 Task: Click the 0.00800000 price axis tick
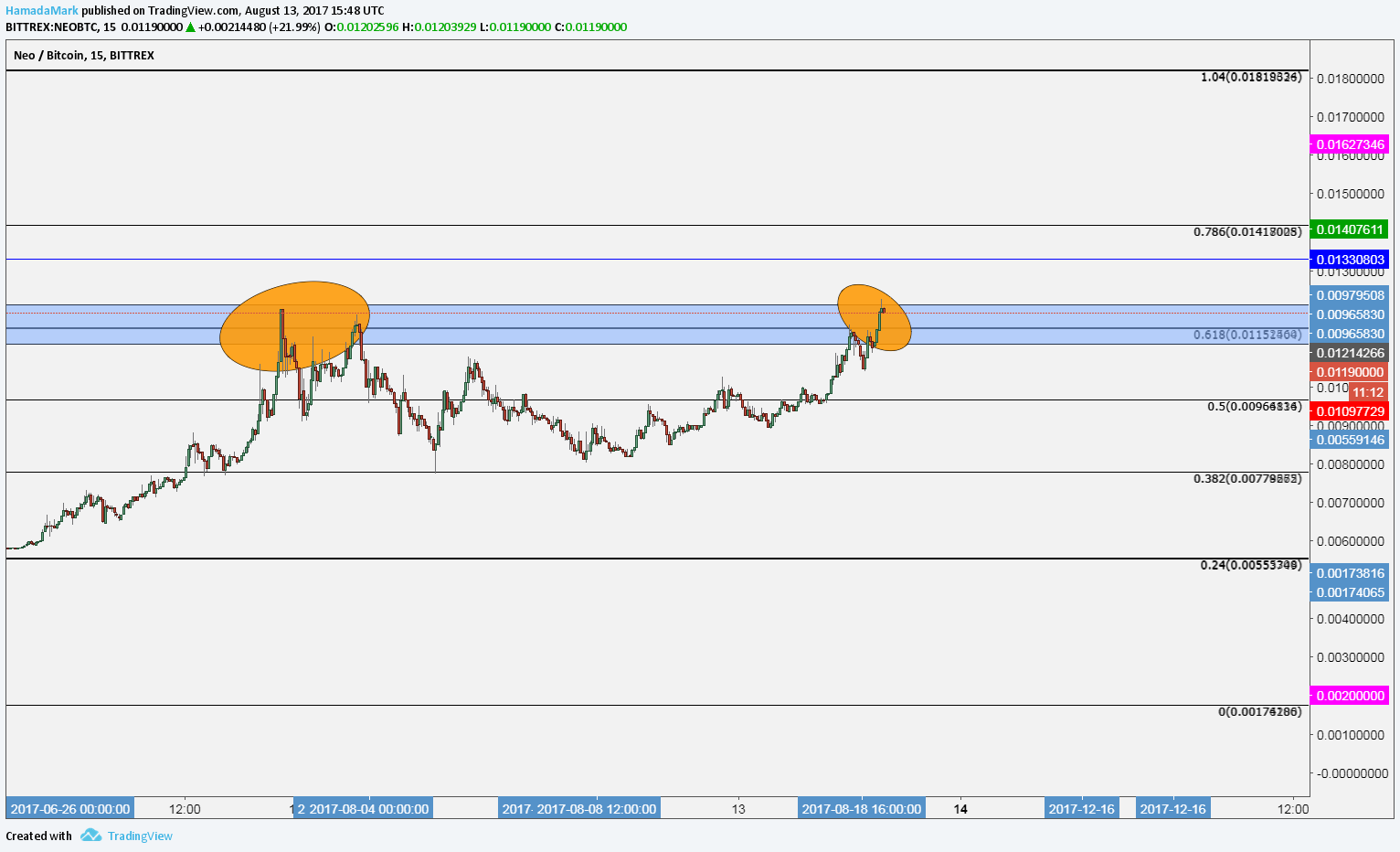pos(1350,464)
